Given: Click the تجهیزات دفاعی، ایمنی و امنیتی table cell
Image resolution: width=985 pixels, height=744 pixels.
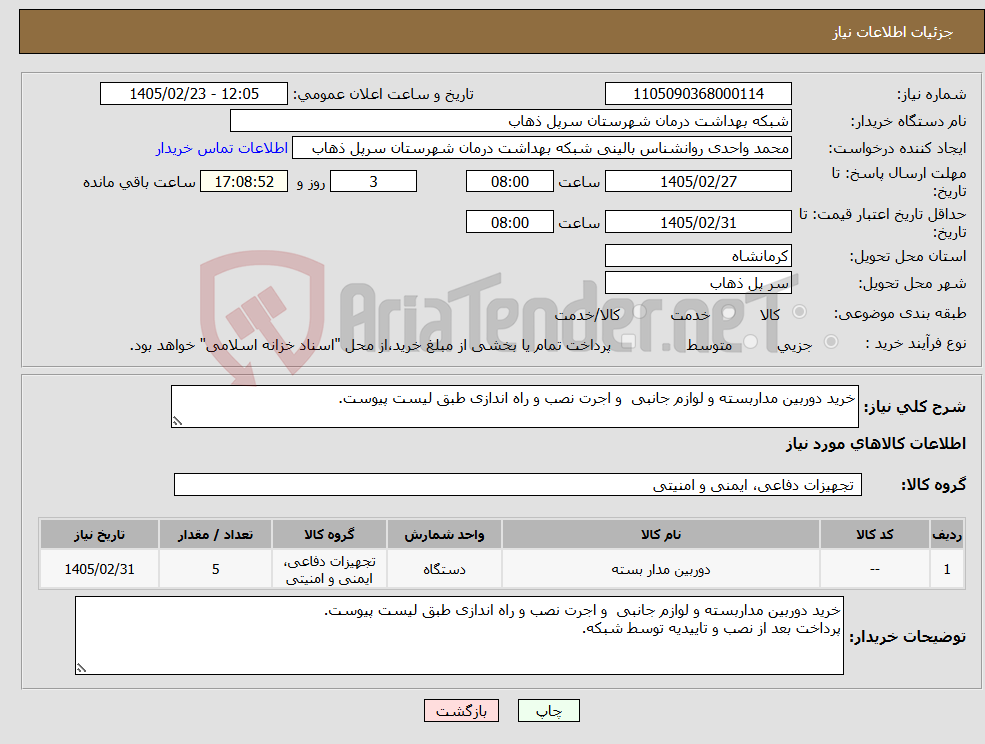Looking at the screenshot, I should tap(329, 569).
